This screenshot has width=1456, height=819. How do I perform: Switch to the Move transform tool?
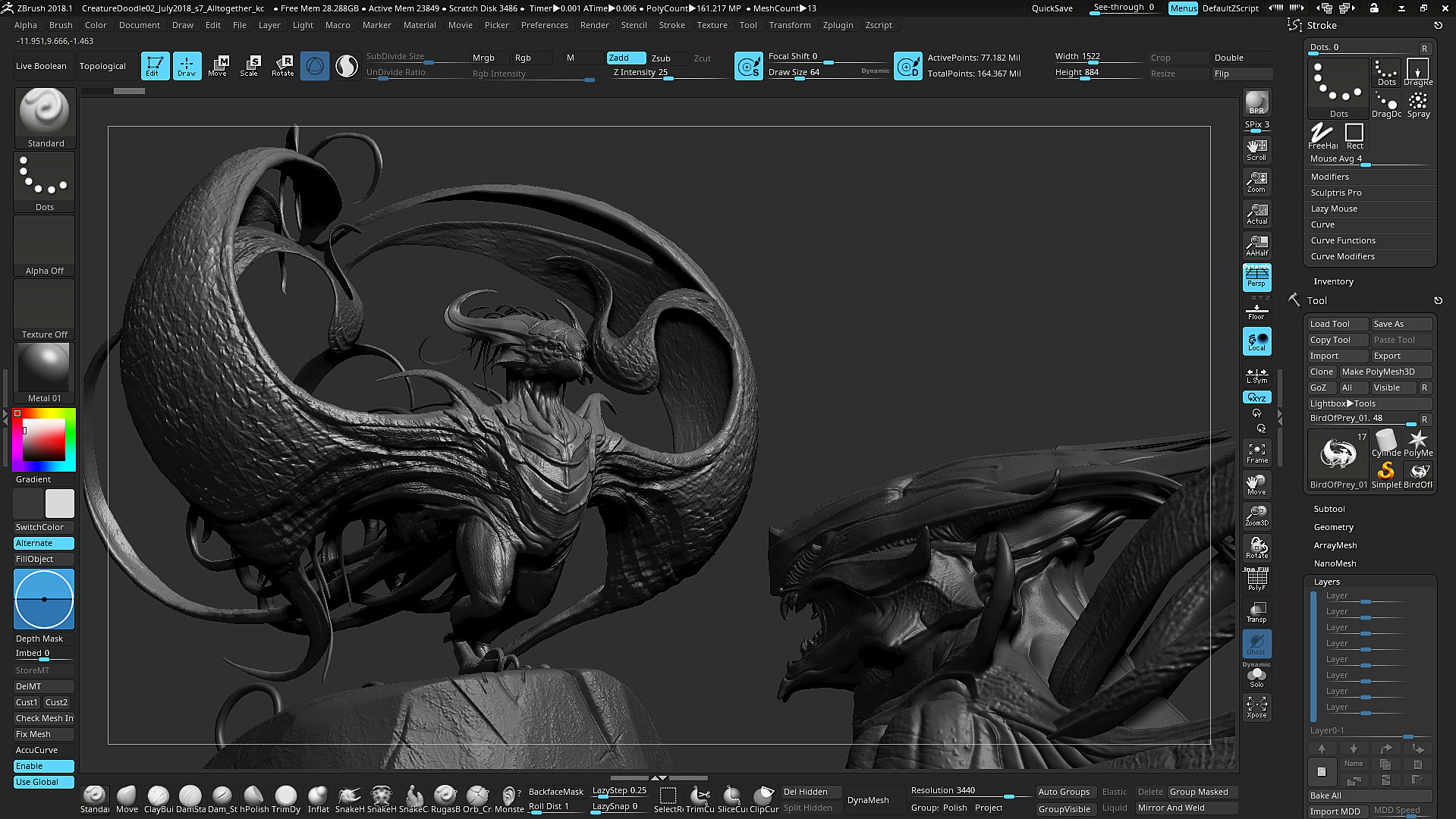point(219,66)
